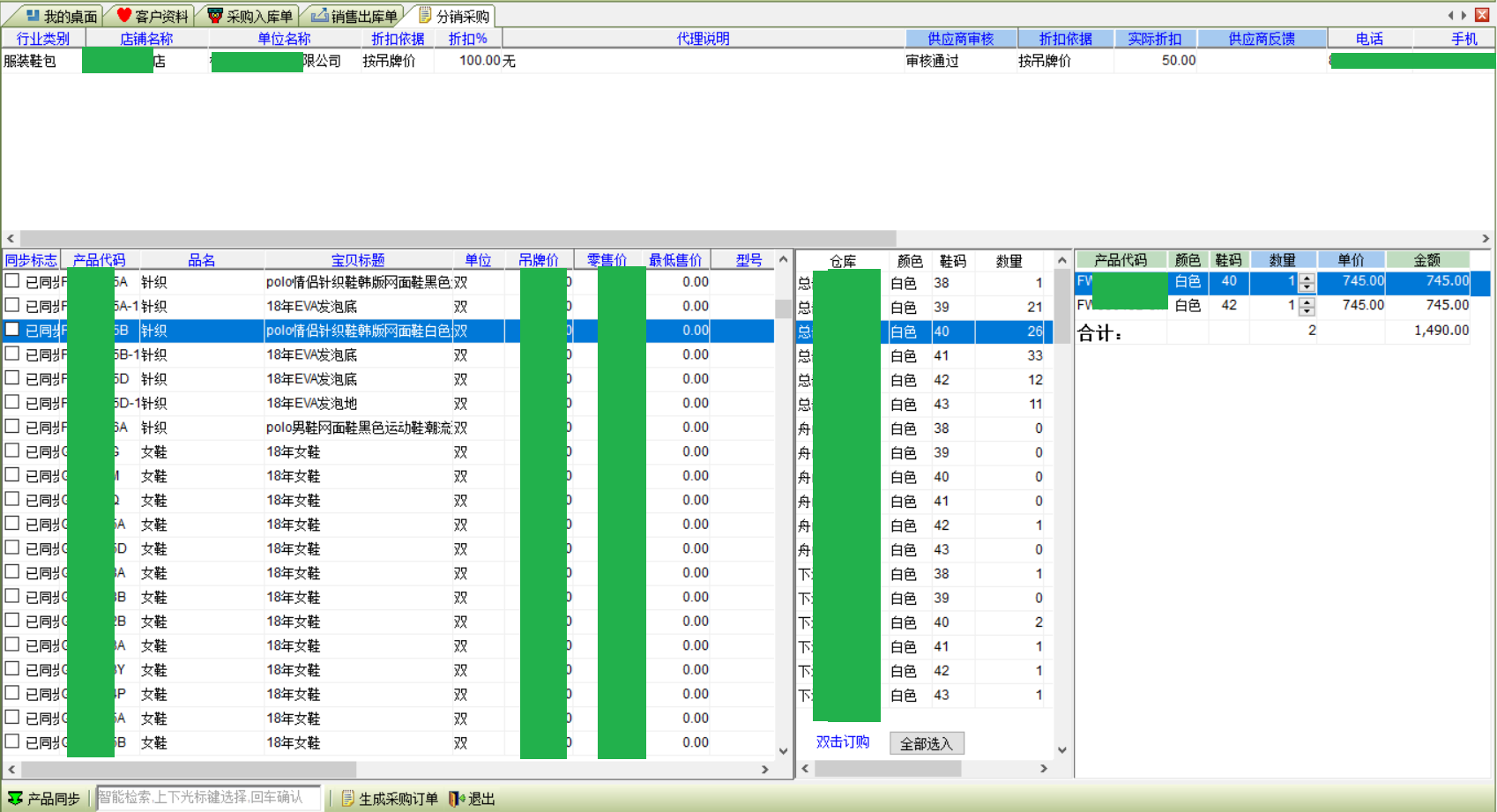Switch to the 销售出库单 tab

coord(354,16)
